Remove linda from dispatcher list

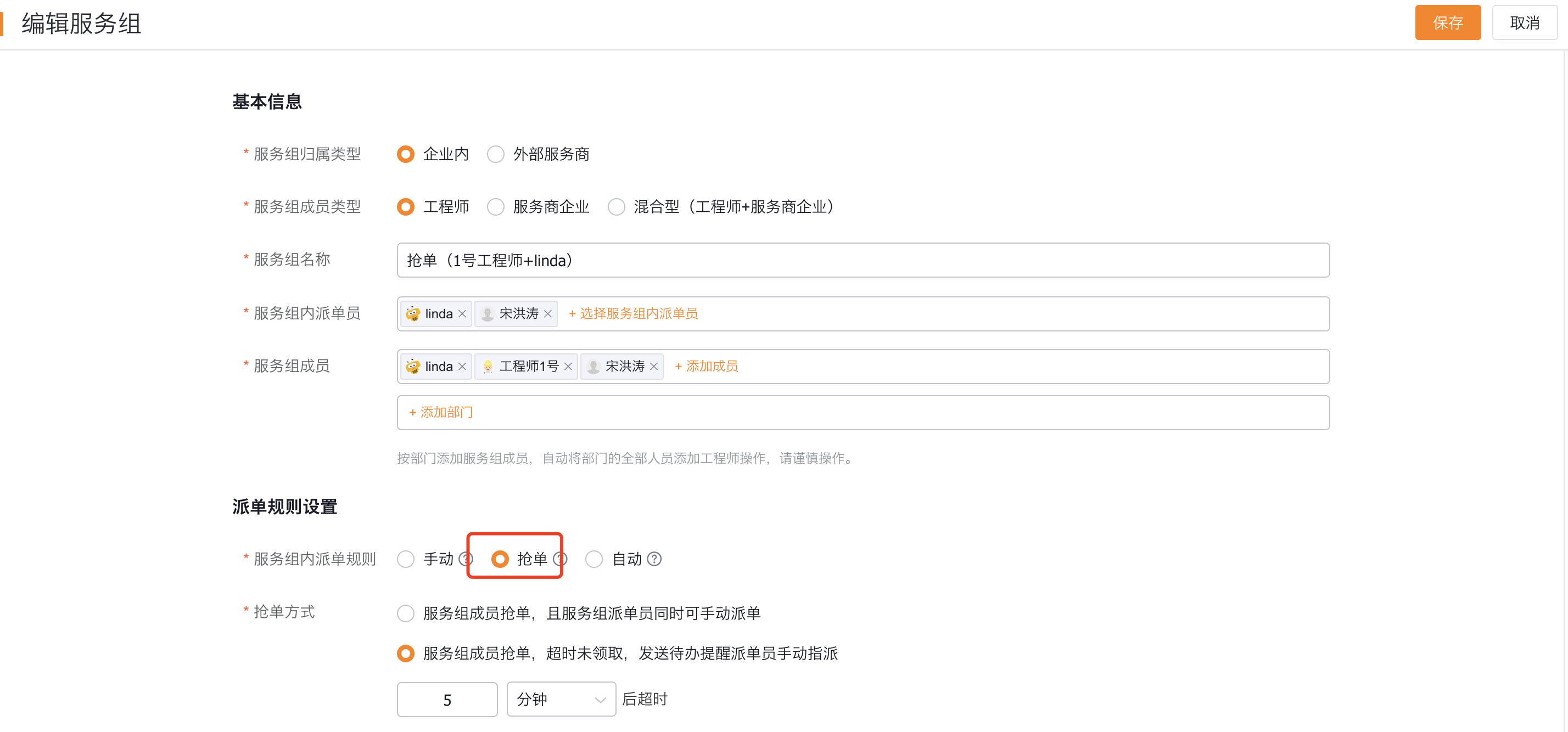(x=462, y=314)
